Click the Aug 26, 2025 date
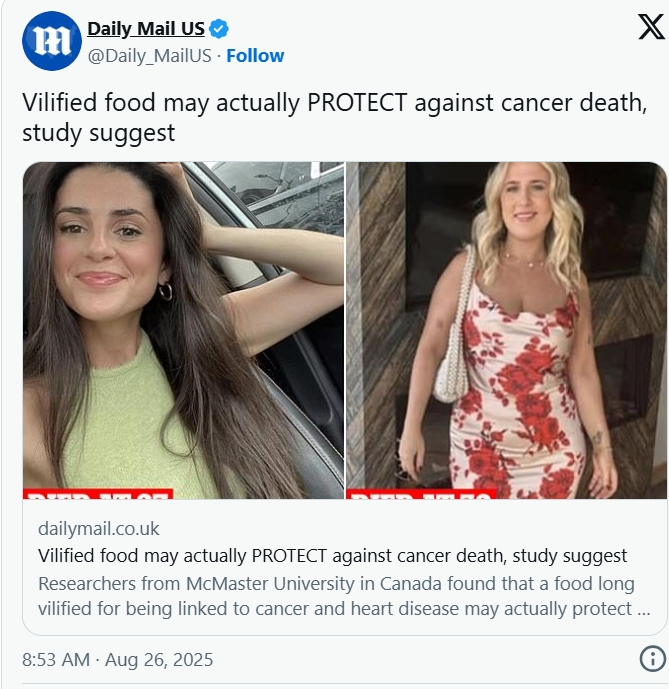Viewport: 669px width, 689px height. click(159, 660)
